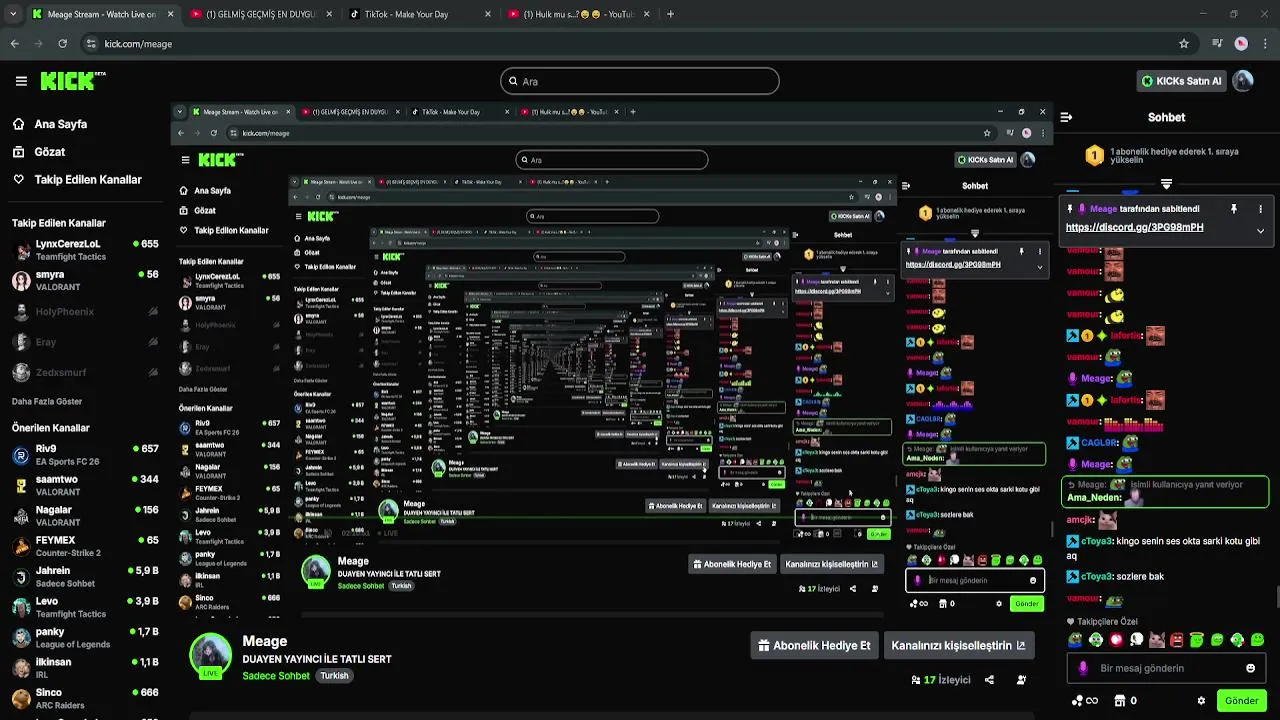Click the share icon next to the viewer count

[989, 680]
